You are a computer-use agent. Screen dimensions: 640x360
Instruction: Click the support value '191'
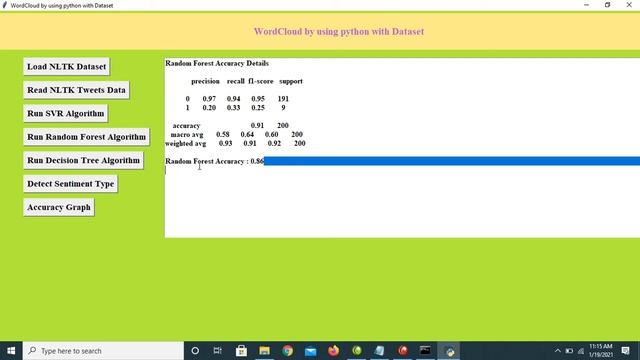(283, 99)
